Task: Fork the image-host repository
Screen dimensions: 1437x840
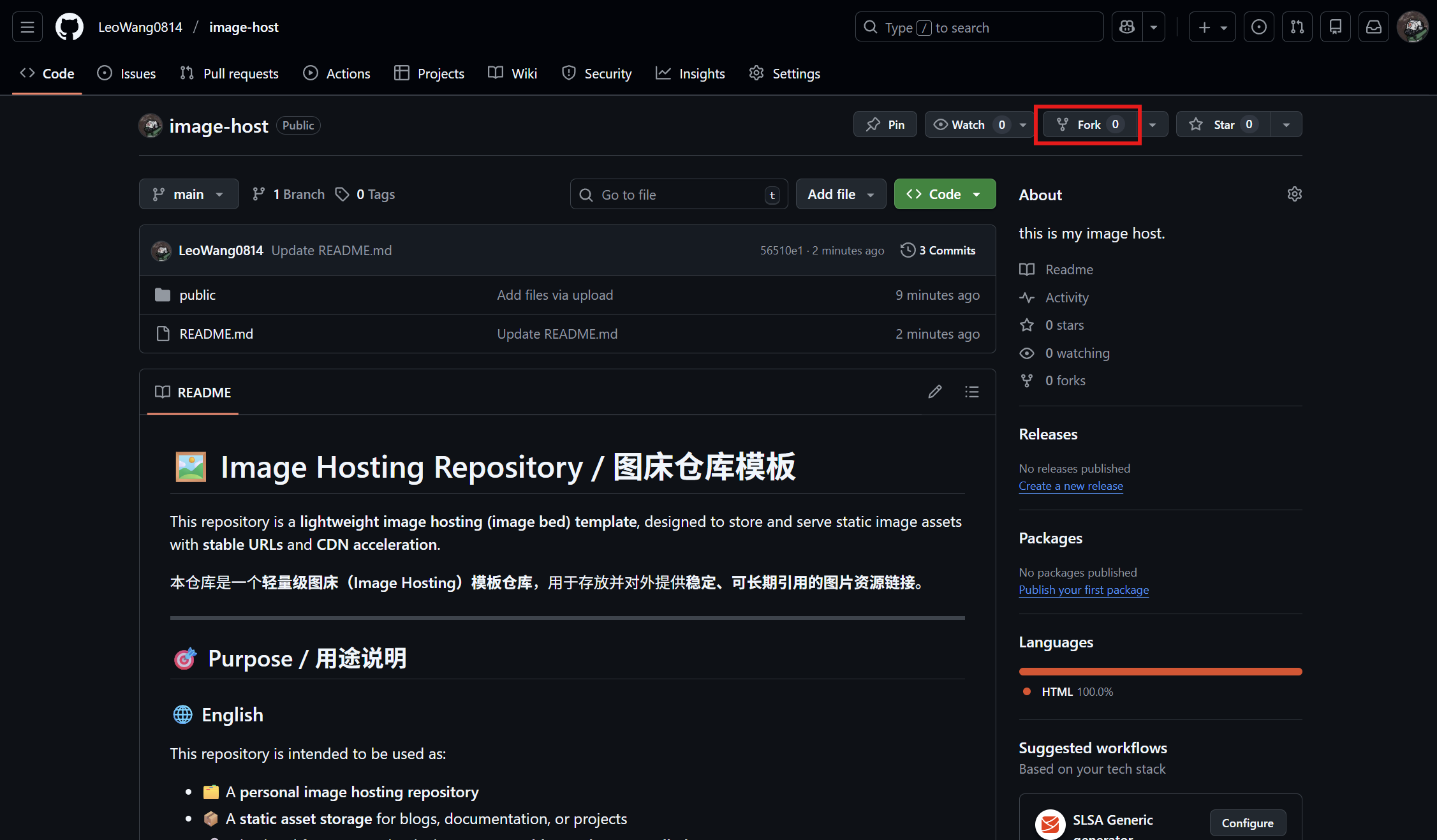Action: coord(1086,124)
